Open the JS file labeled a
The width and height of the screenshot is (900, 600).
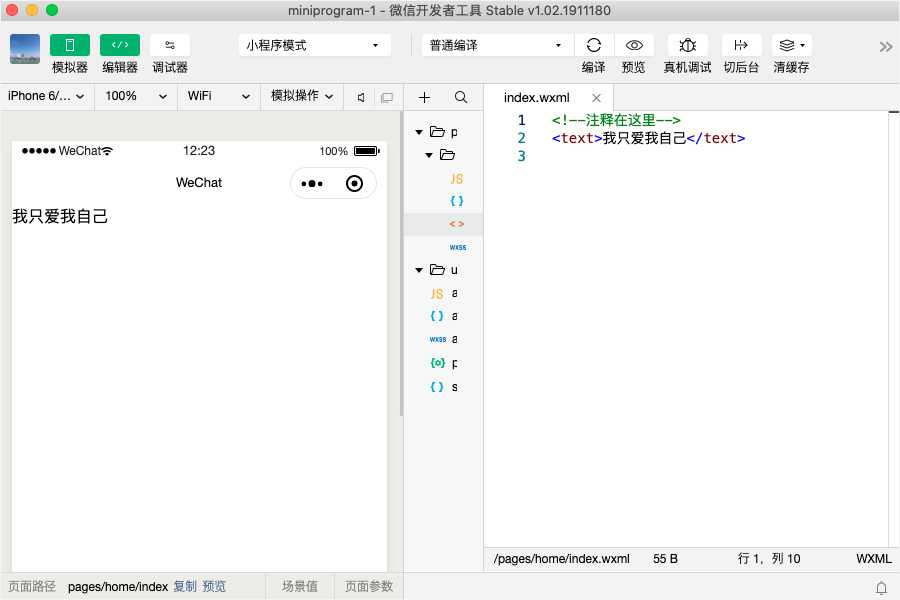pos(443,293)
